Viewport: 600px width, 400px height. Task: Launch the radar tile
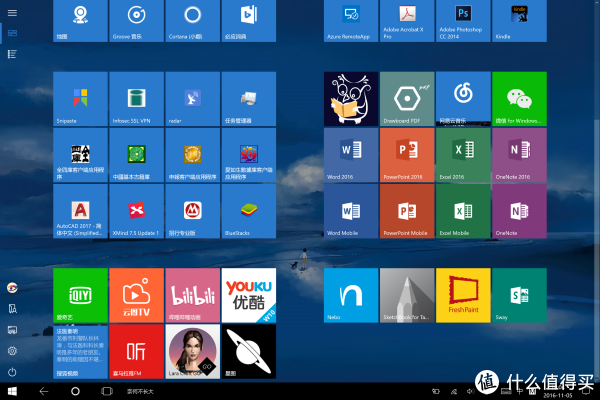(x=192, y=99)
